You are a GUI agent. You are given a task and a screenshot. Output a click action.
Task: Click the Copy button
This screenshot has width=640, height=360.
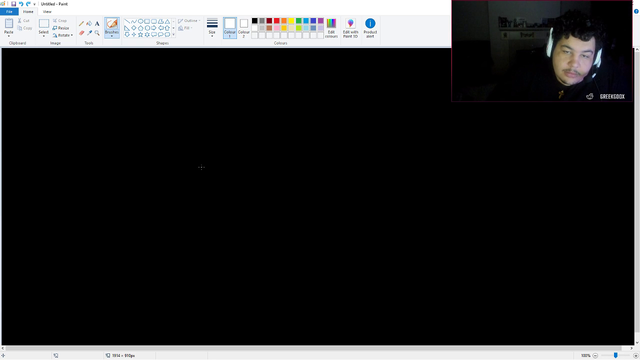[24, 28]
